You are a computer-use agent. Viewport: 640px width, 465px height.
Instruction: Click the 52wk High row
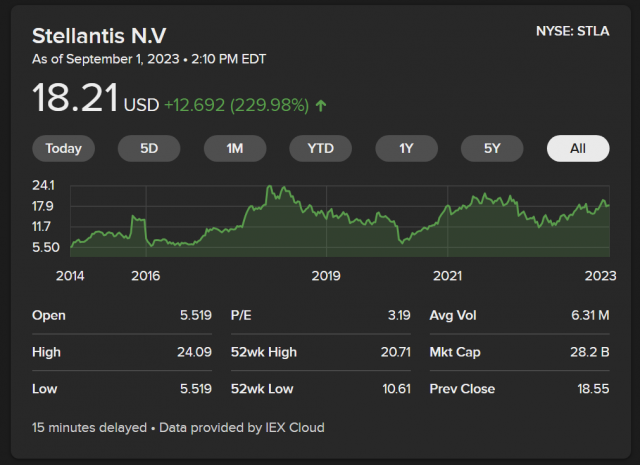coord(320,352)
